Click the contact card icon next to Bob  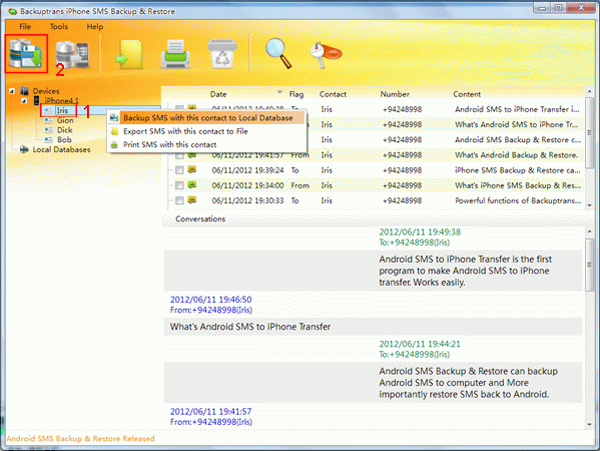(49, 140)
